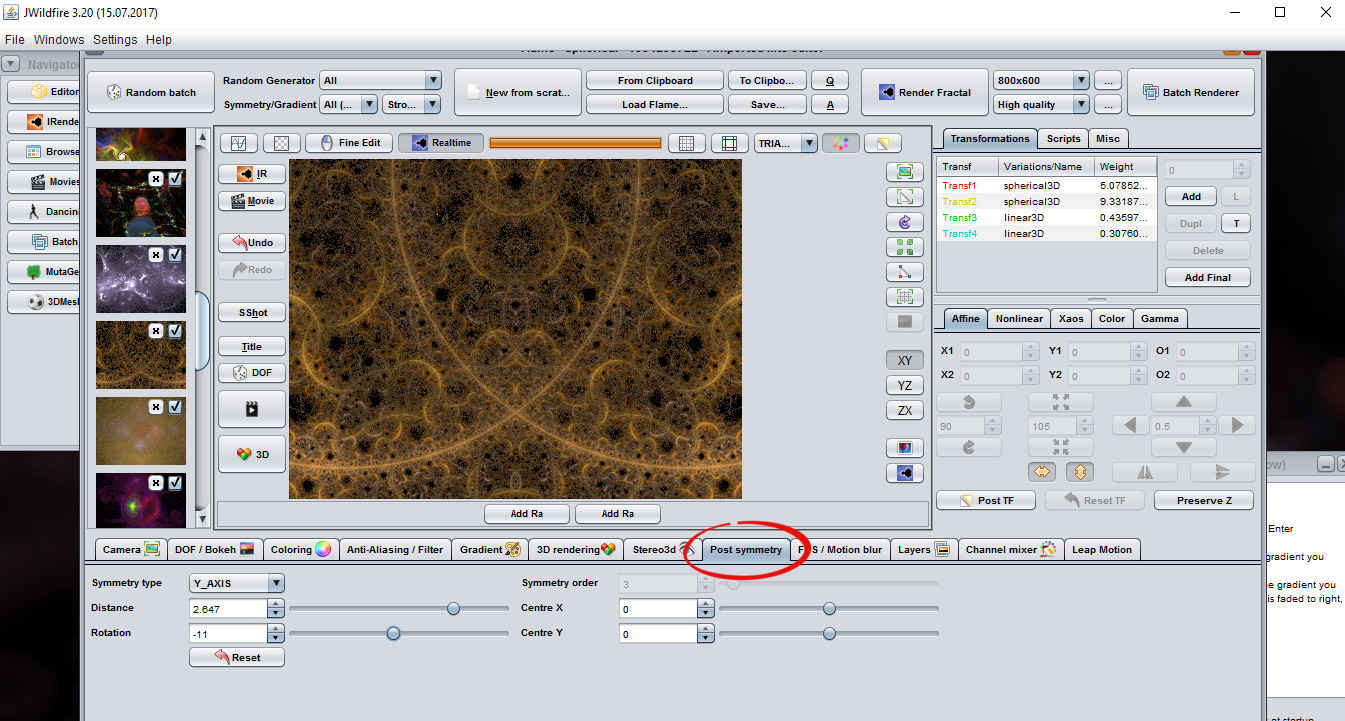Viewport: 1345px width, 721px height.
Task: Click the green image-frame icon right of preview
Action: 905,172
